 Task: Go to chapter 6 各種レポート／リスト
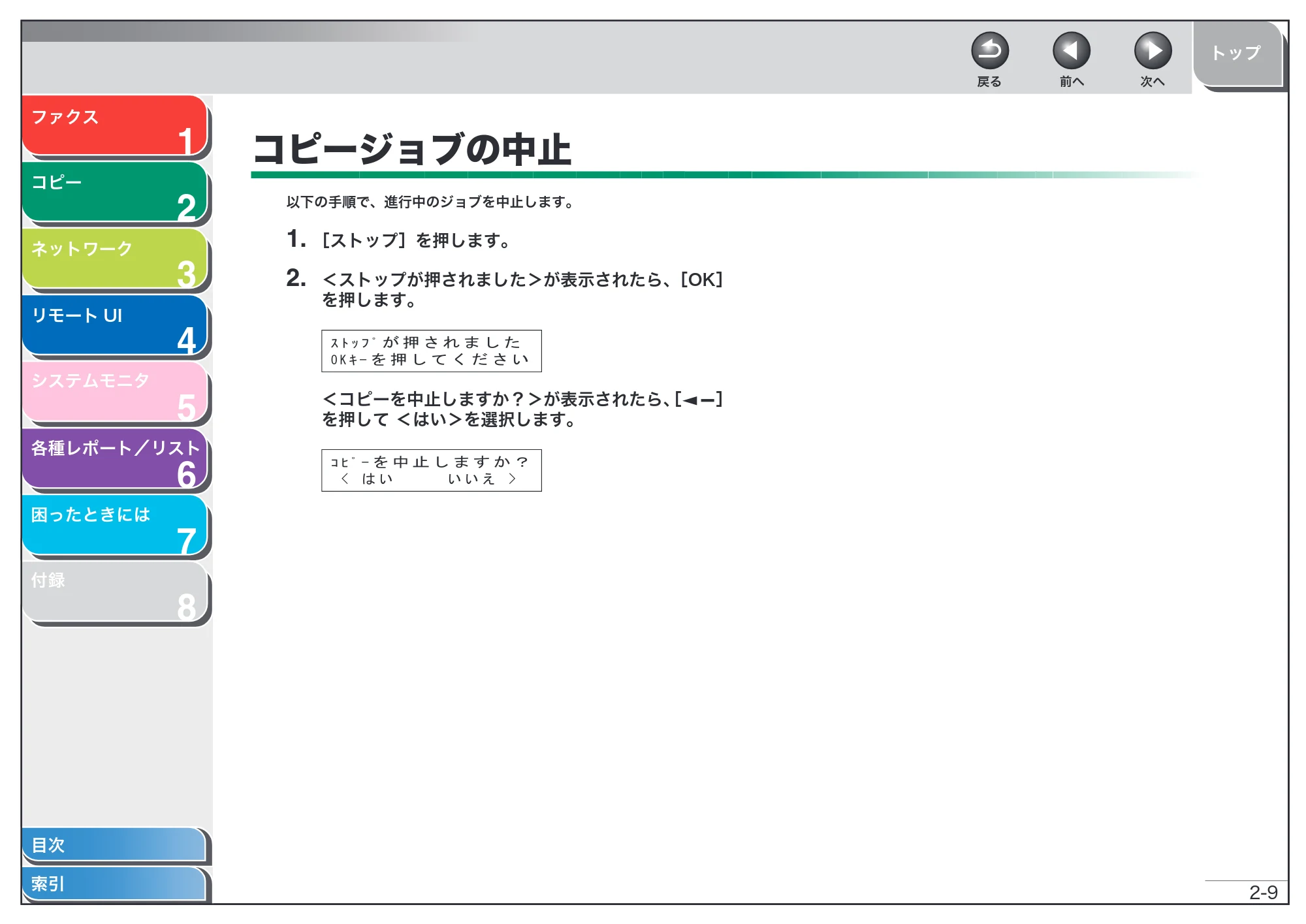pos(114,458)
